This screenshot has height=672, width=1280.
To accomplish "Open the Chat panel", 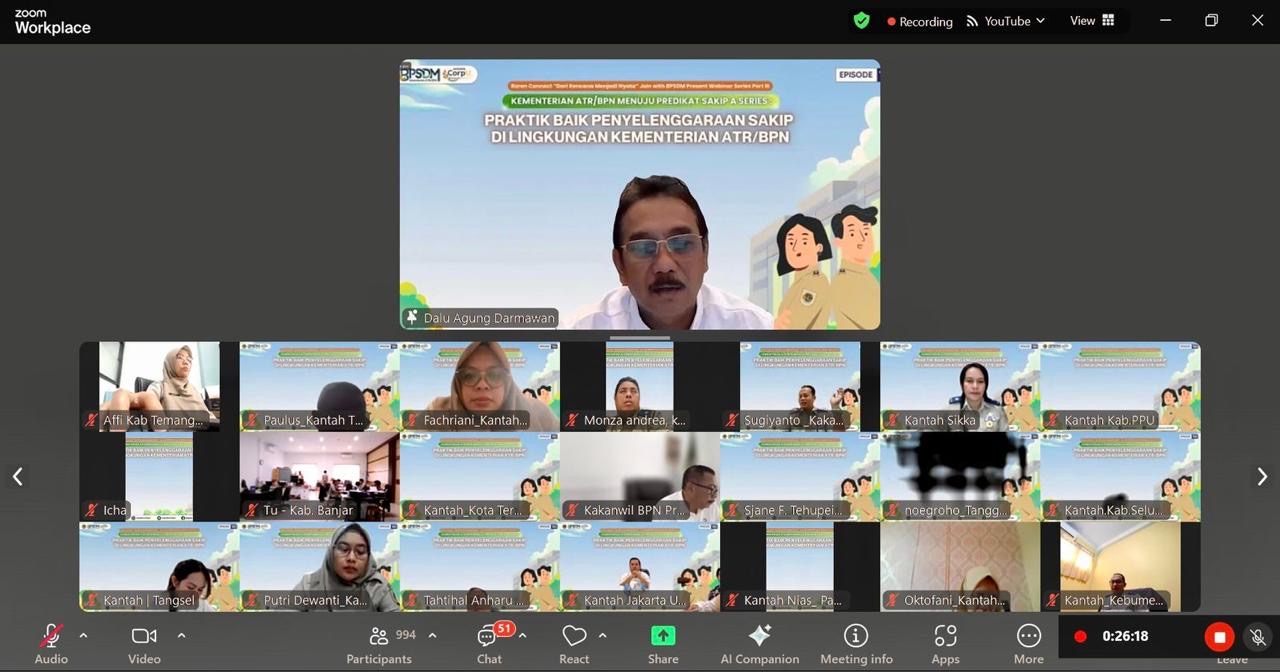I will (489, 637).
